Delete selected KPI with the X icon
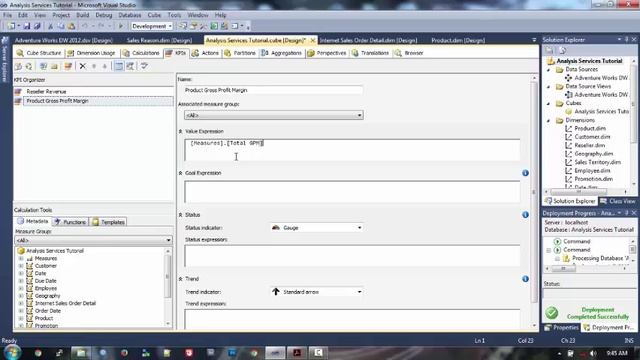 coord(82,66)
